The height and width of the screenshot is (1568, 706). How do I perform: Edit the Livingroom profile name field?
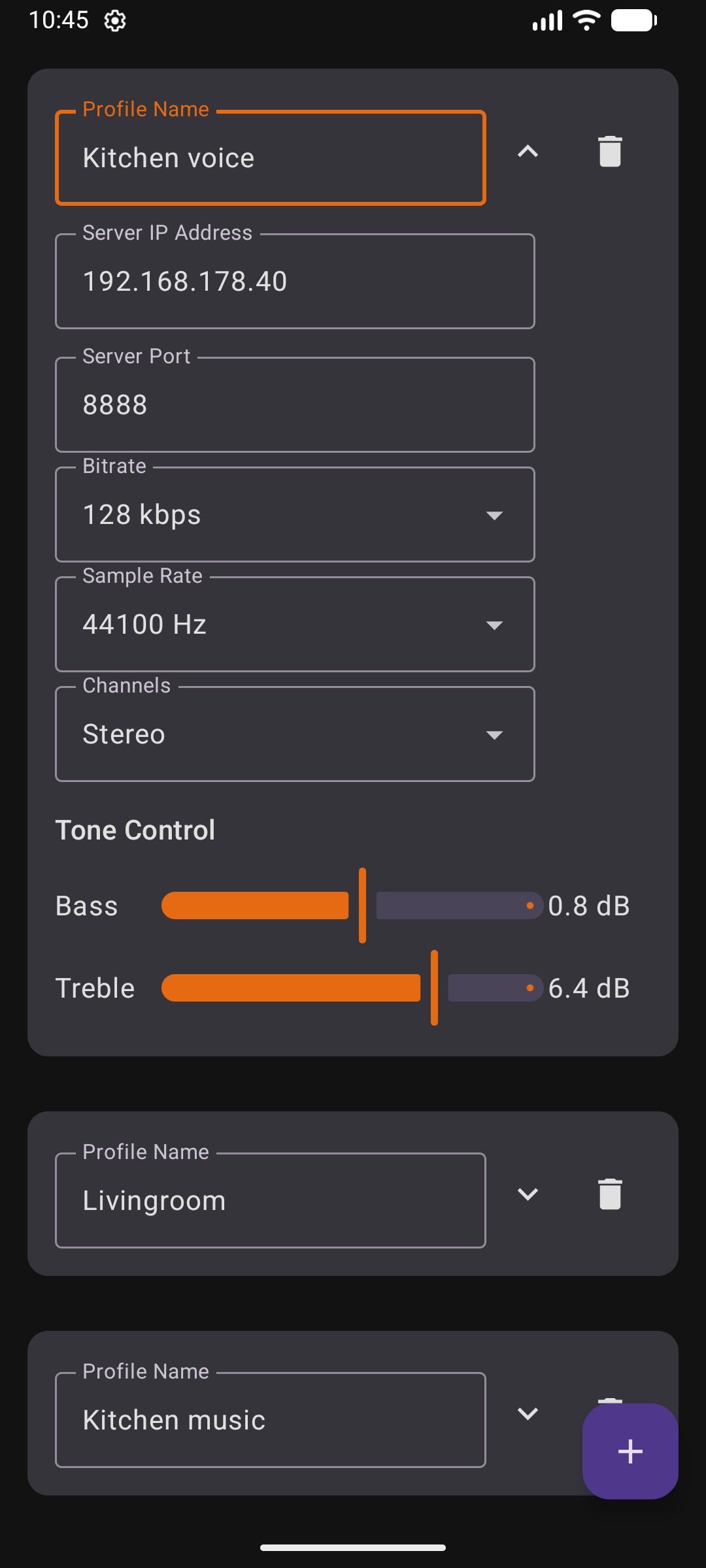click(270, 1201)
